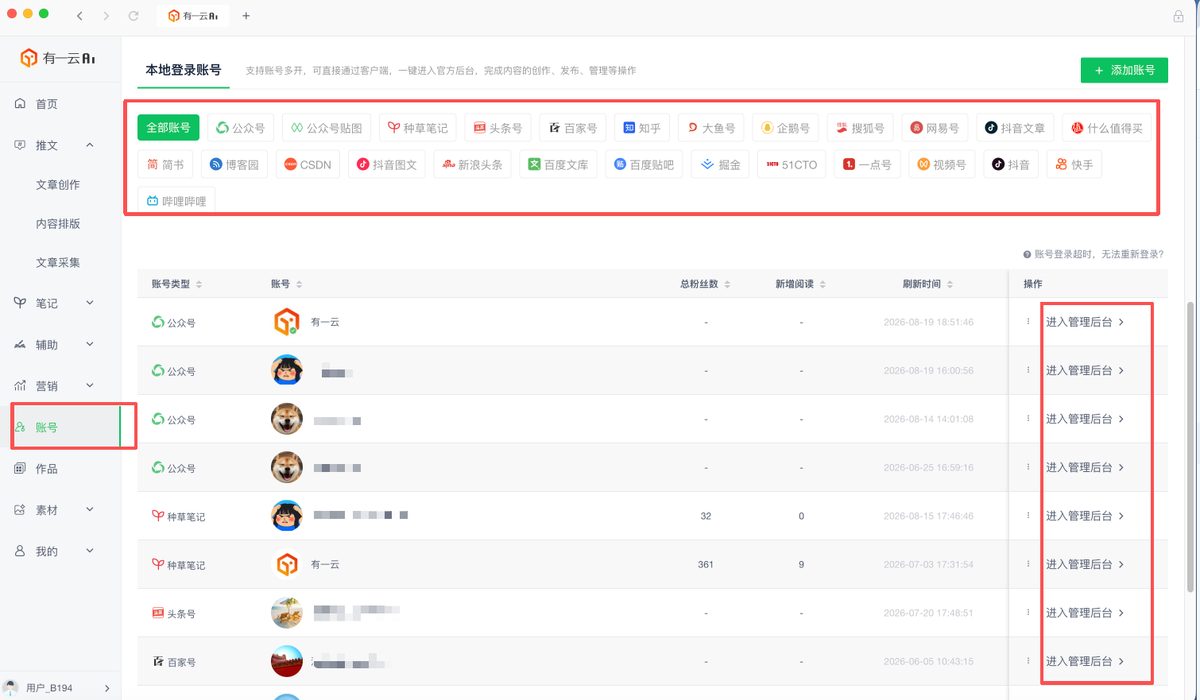Image resolution: width=1200 pixels, height=700 pixels.
Task: Filter accounts by 视频号
Action: tap(942, 165)
